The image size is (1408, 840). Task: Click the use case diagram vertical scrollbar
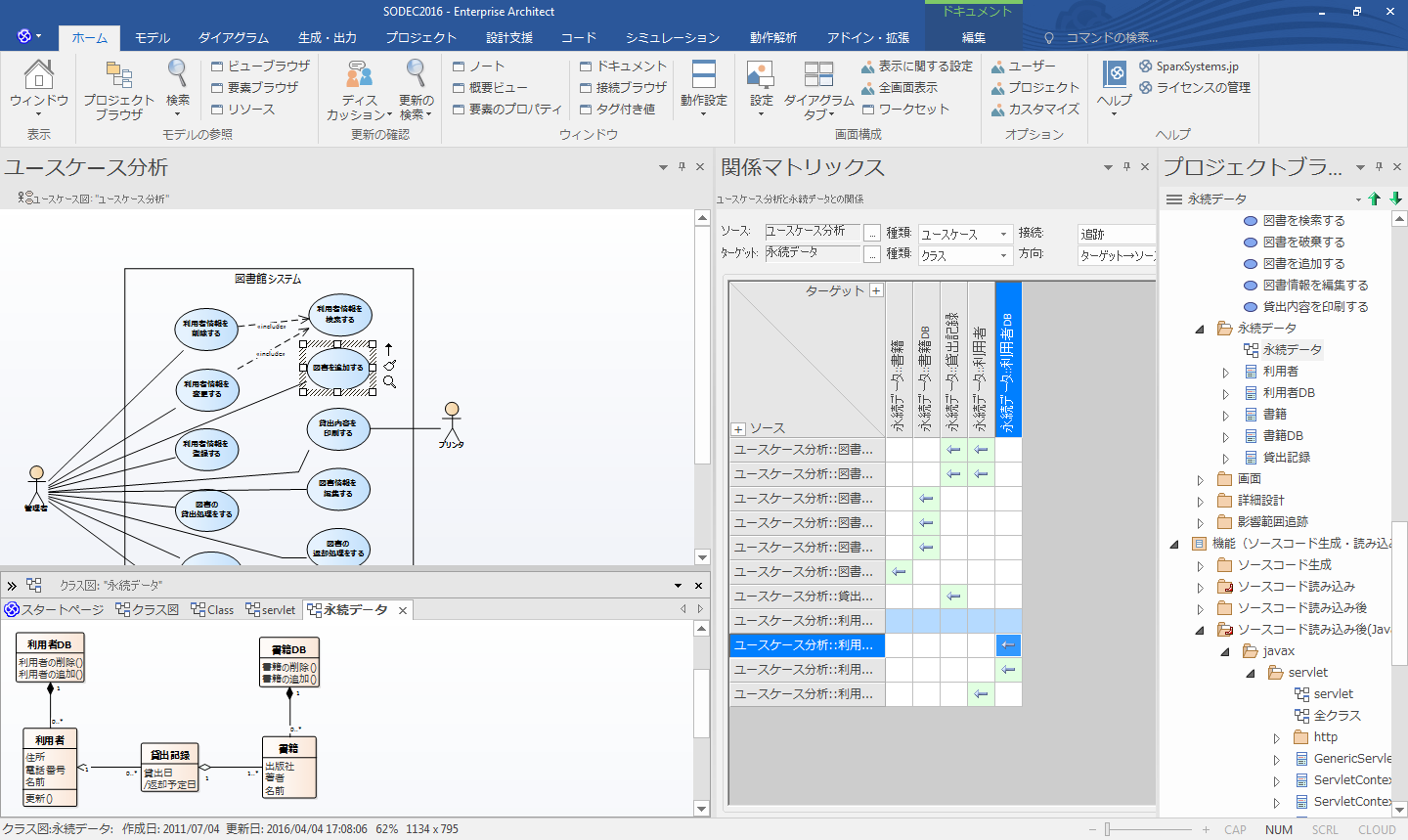[x=702, y=387]
